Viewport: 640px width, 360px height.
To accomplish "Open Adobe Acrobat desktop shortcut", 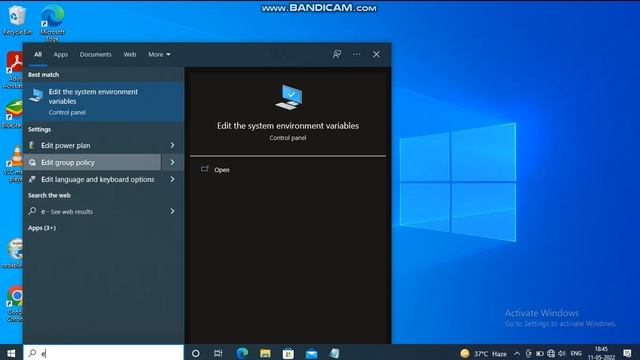I will (14, 70).
